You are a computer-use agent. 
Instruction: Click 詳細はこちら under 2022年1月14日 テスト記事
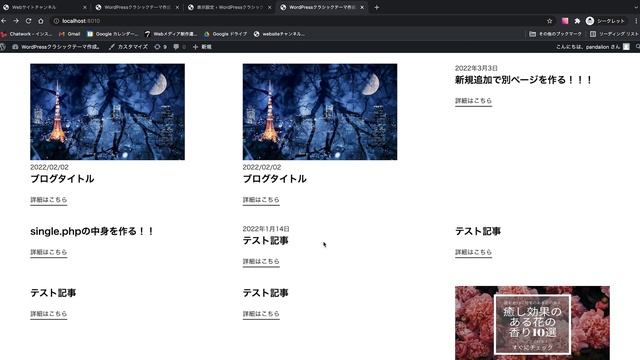[261, 262]
